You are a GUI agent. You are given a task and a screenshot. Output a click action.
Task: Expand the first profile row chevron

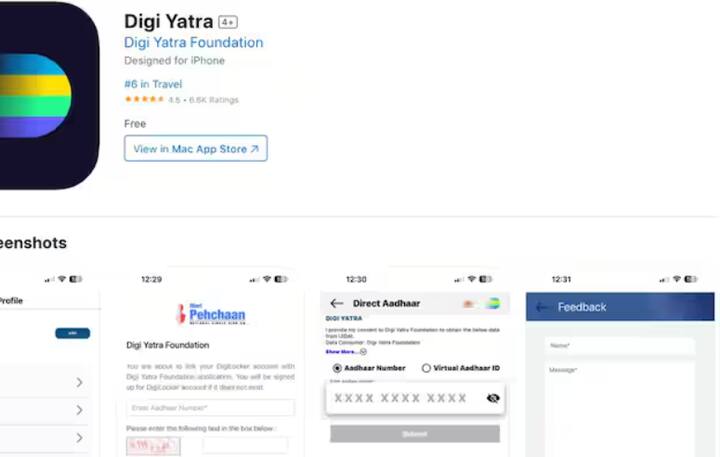click(x=79, y=382)
